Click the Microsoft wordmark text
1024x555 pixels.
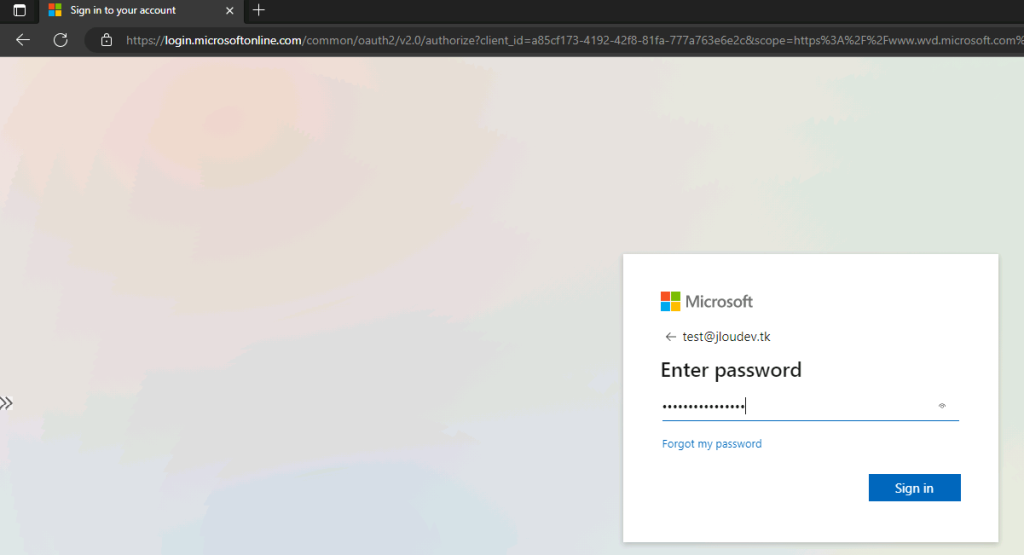[x=718, y=301]
